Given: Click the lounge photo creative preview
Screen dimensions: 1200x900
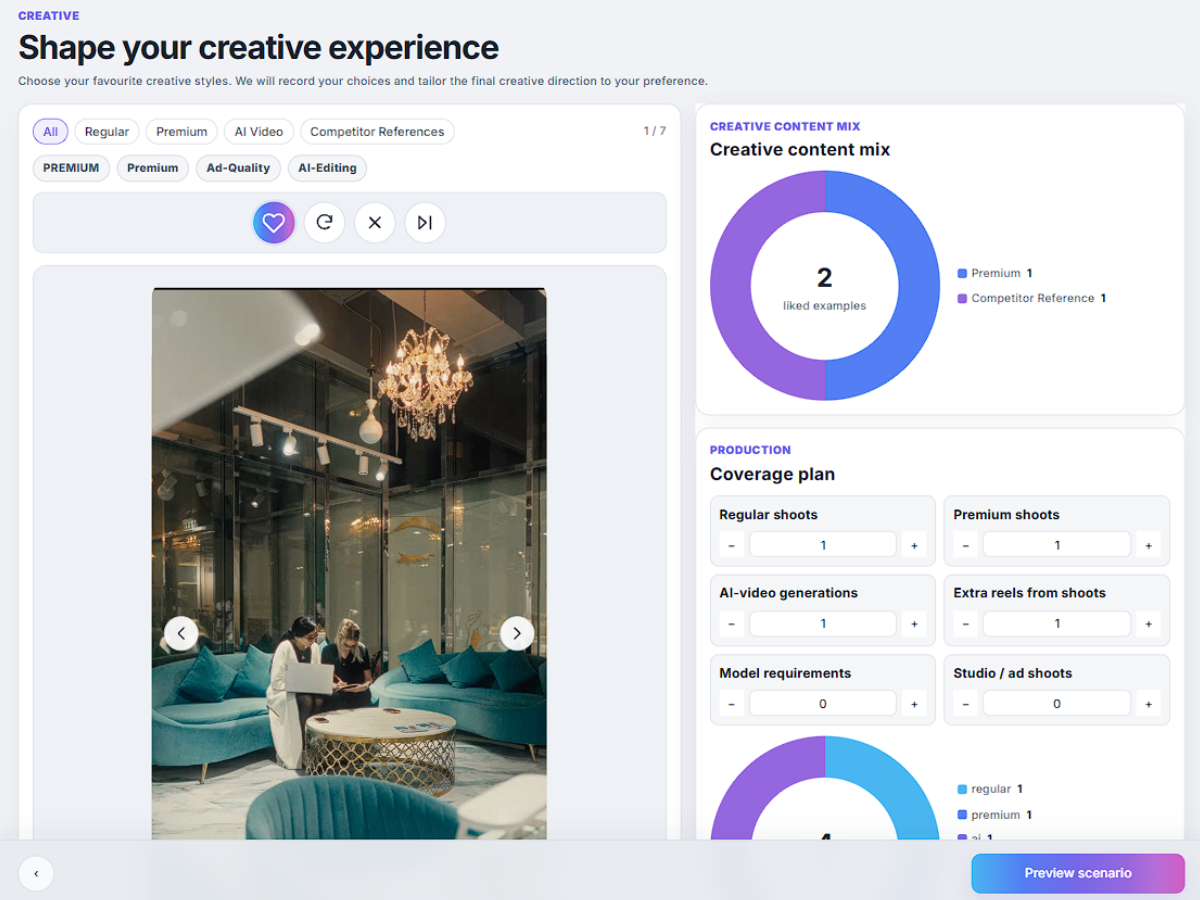Looking at the screenshot, I should tap(349, 564).
